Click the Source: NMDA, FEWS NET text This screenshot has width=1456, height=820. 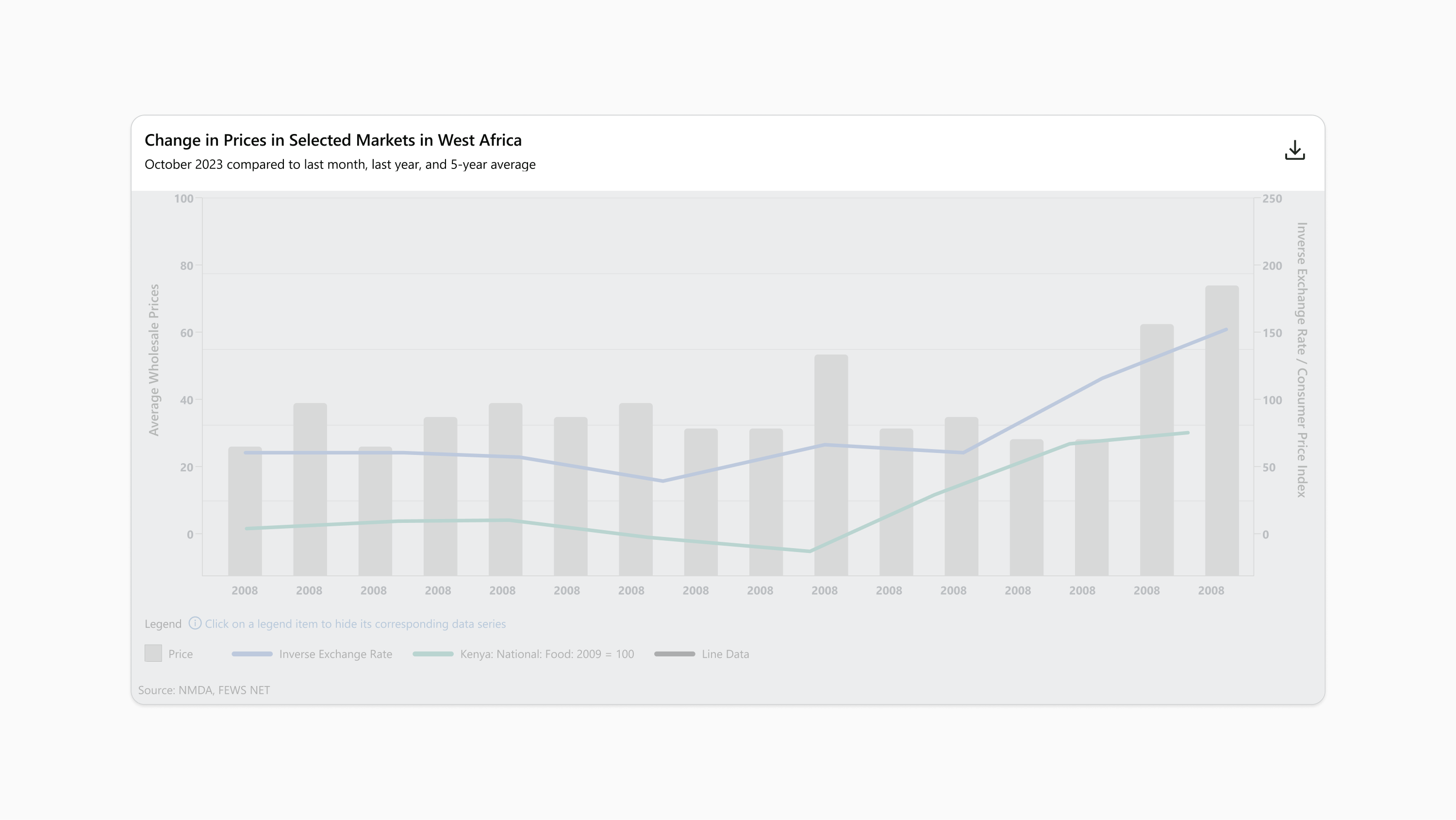[204, 690]
